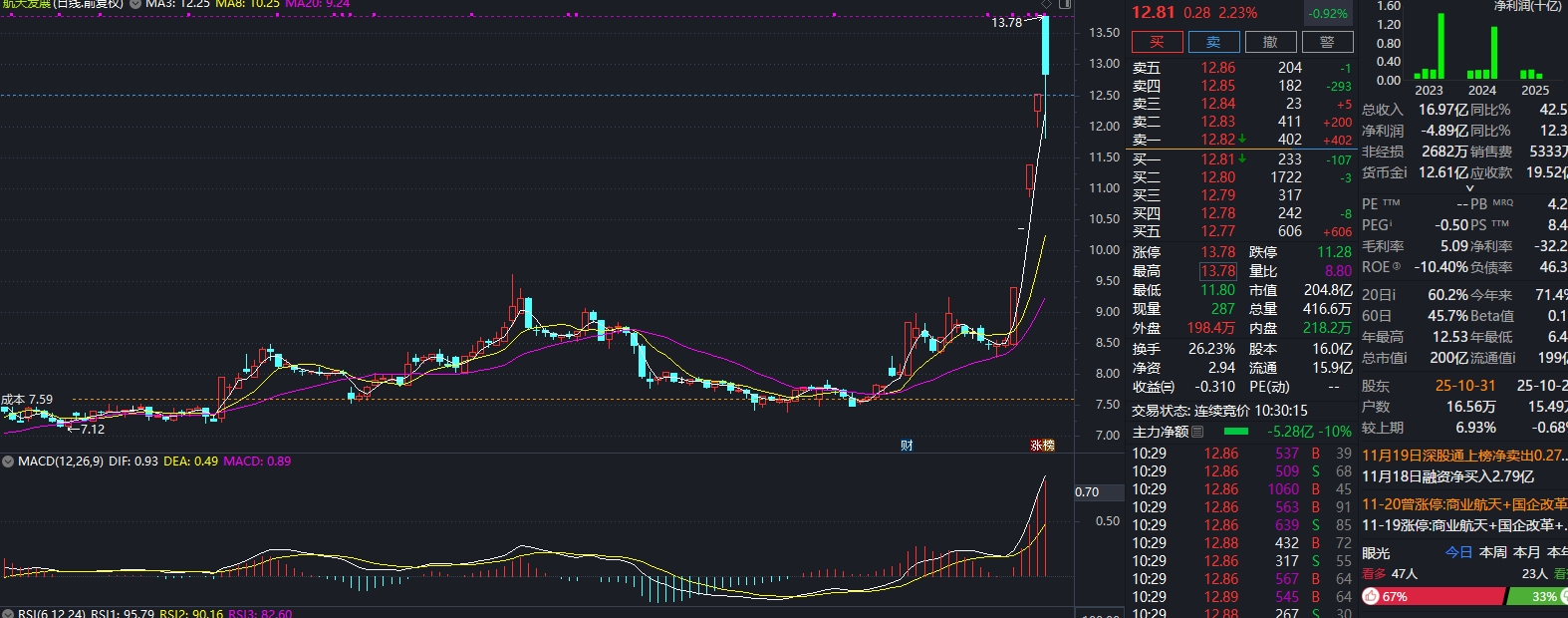Click the 7.12 low marker on chart
1568x618 pixels.
(x=86, y=430)
